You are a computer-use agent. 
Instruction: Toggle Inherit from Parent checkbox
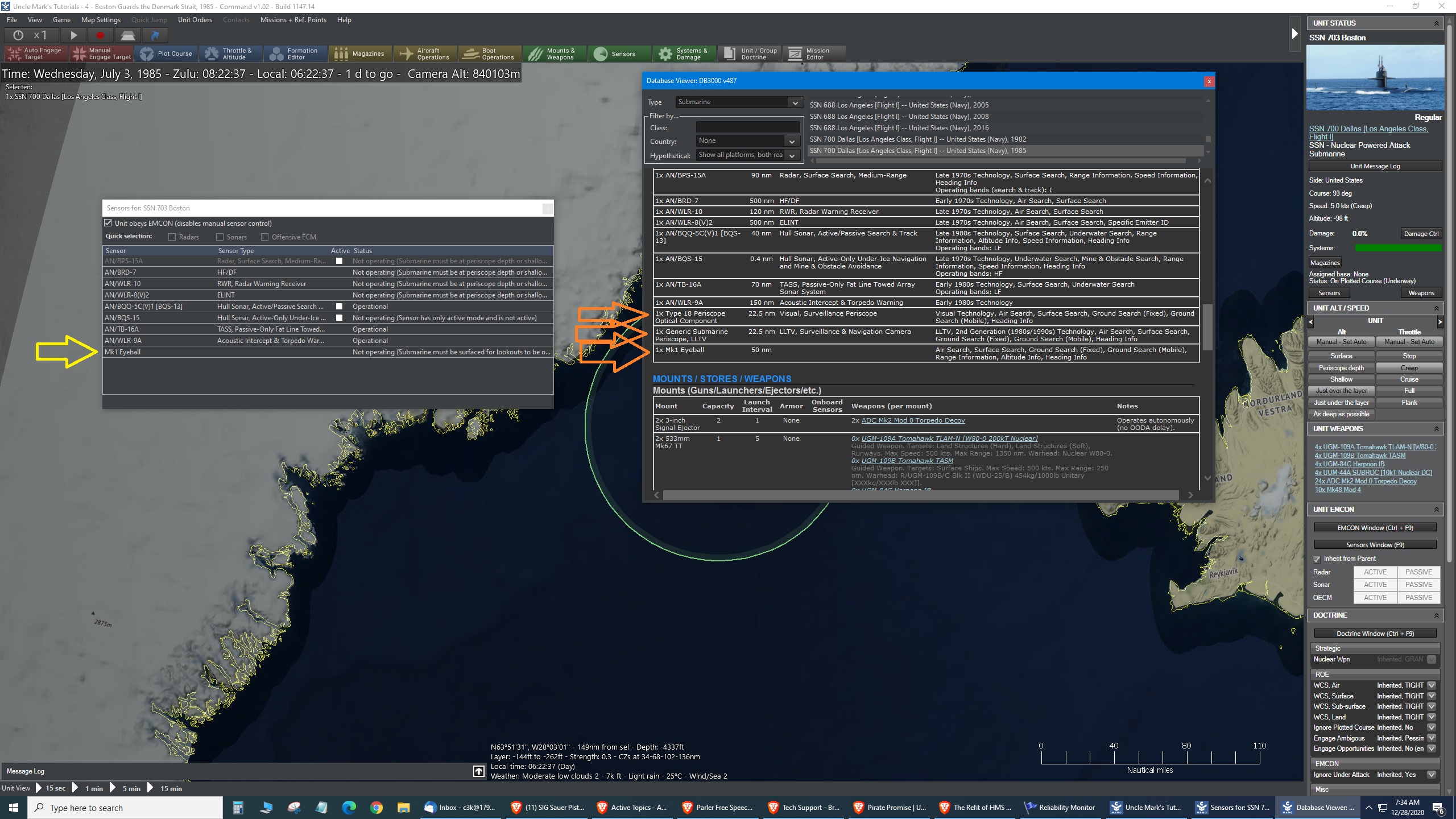[x=1317, y=559]
